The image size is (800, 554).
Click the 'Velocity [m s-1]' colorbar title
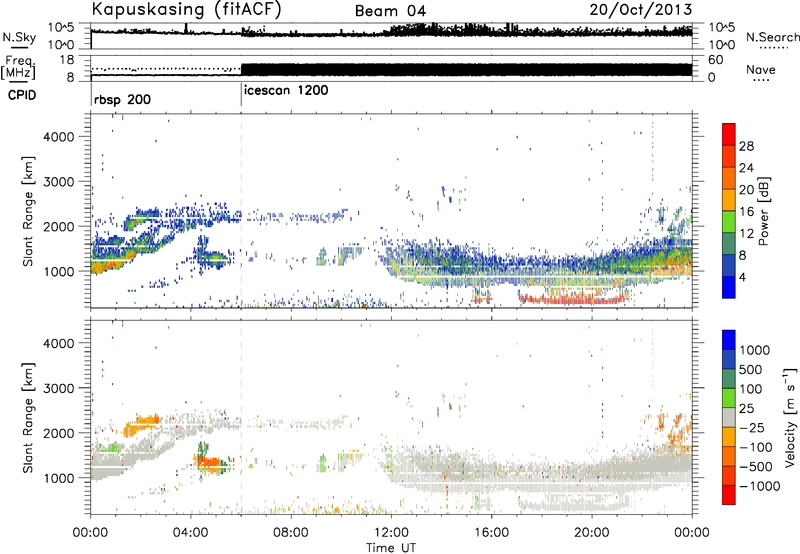(x=790, y=417)
